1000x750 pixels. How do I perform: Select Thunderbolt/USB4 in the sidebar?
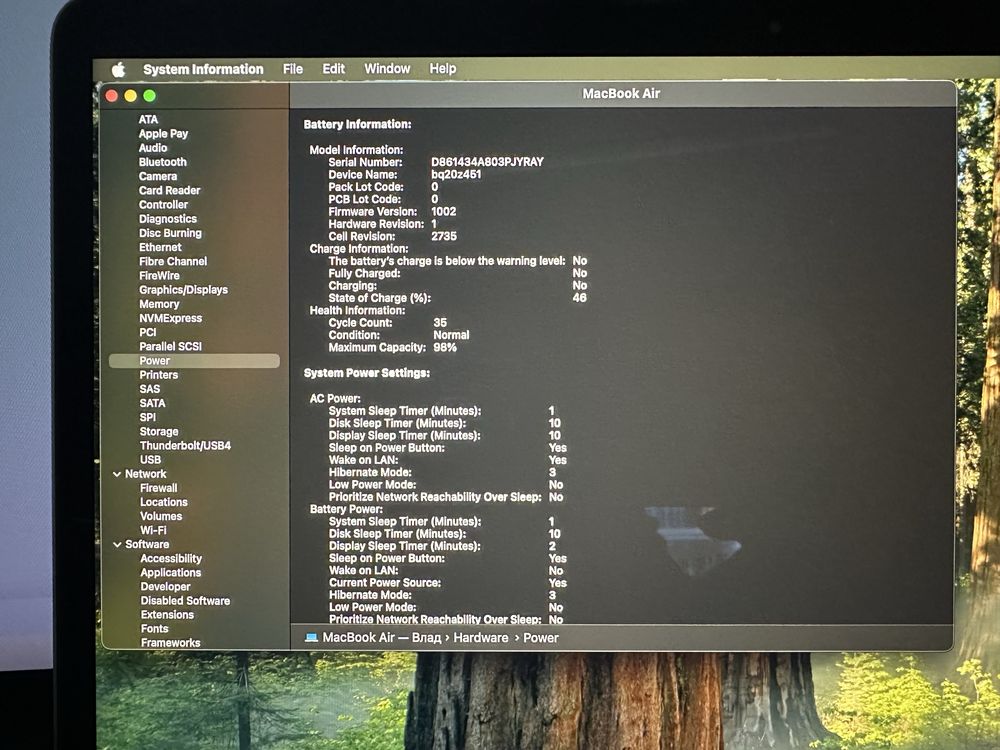click(x=185, y=445)
